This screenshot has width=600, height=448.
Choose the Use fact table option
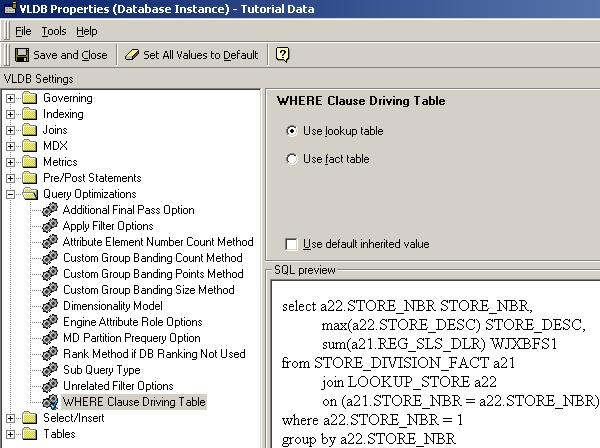tap(292, 159)
